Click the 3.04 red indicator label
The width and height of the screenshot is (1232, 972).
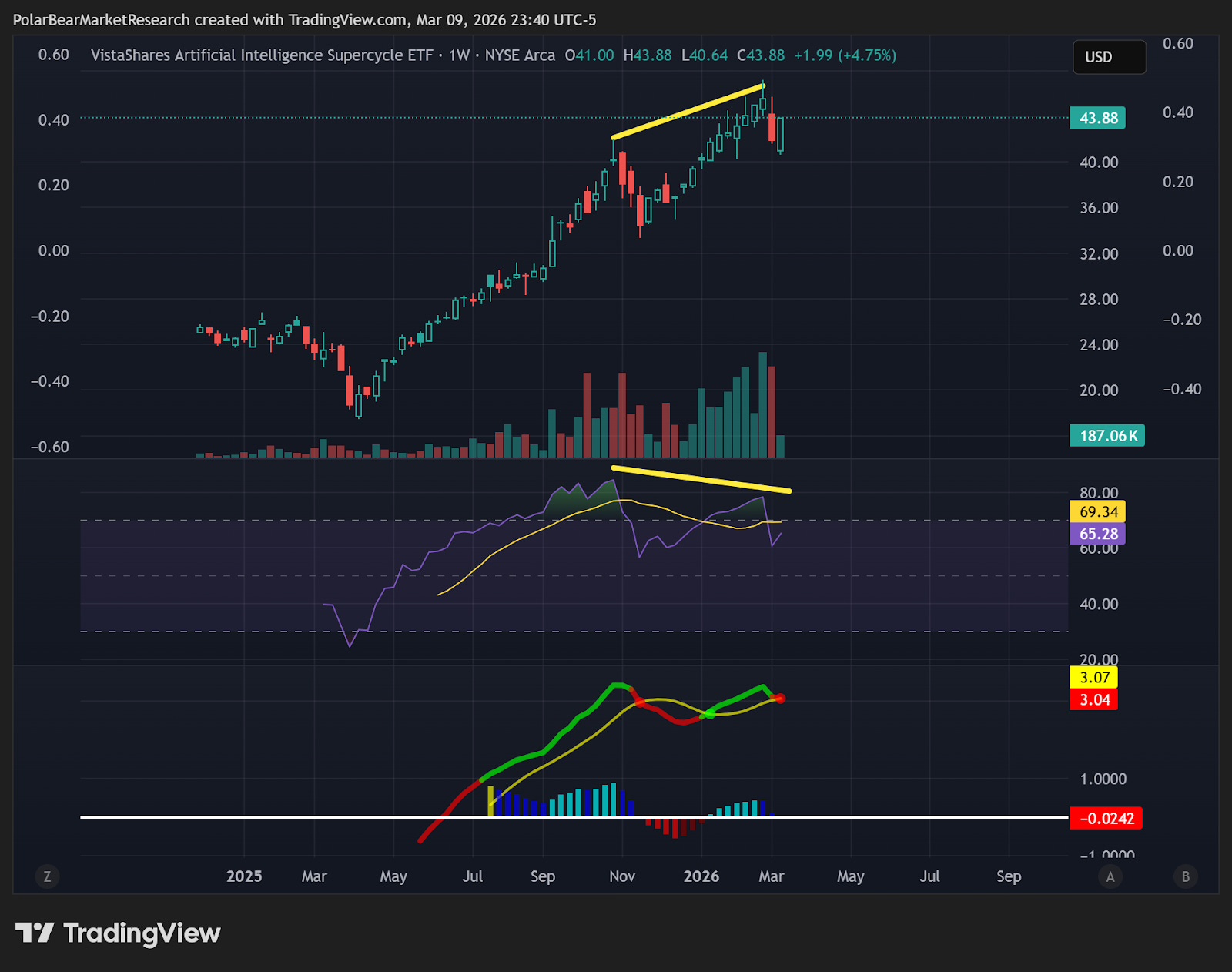pyautogui.click(x=1093, y=699)
